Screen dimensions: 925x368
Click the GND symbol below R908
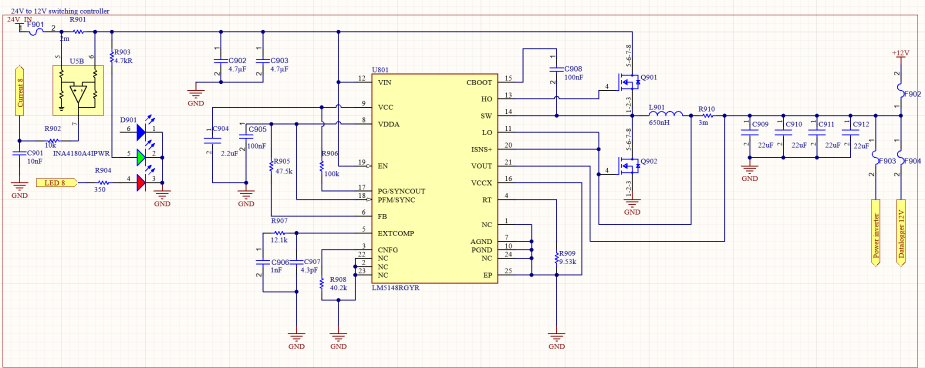338,340
